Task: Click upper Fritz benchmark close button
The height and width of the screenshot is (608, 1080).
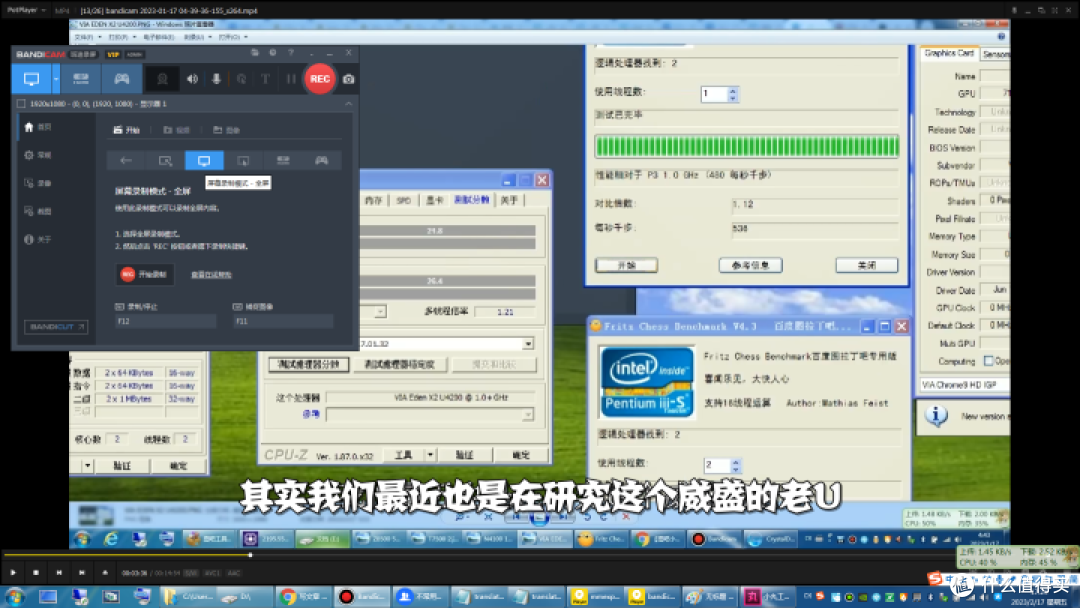Action: (x=866, y=265)
